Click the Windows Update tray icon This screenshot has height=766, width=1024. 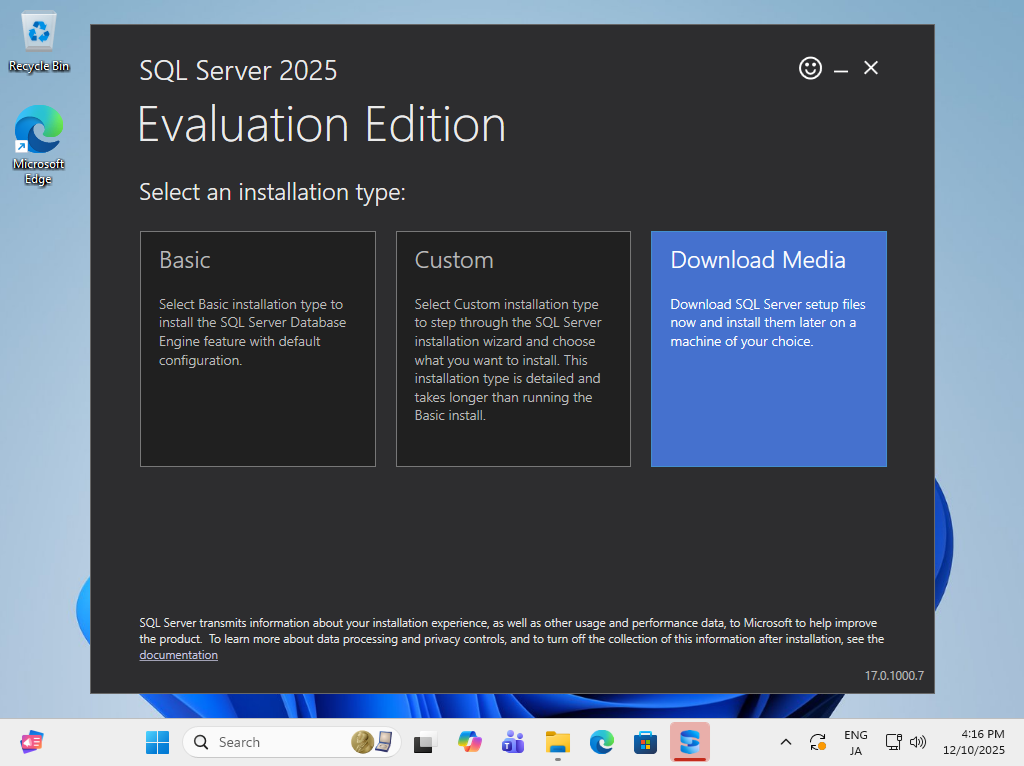(x=817, y=742)
